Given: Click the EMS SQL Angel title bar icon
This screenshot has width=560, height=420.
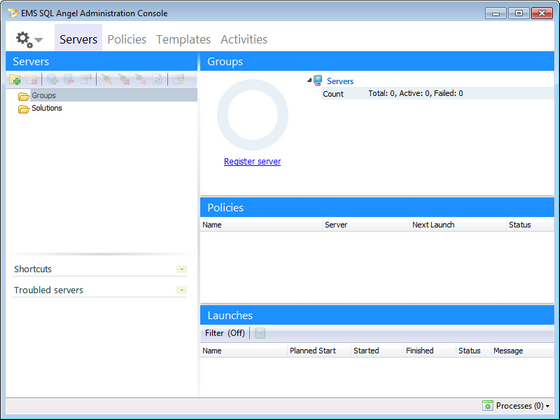Looking at the screenshot, I should pos(13,13).
